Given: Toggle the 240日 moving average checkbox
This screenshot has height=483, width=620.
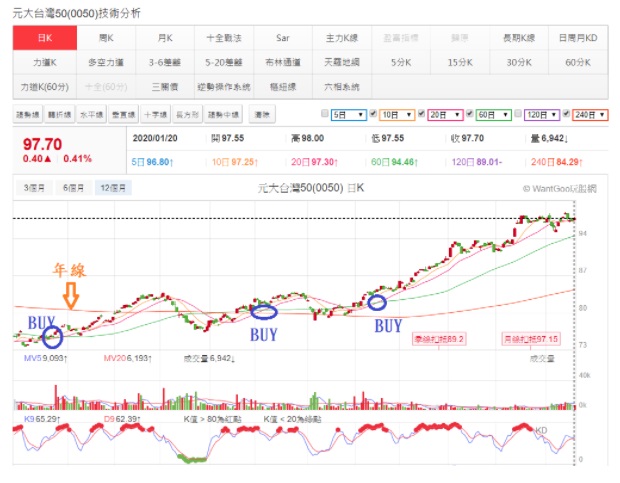Looking at the screenshot, I should (x=566, y=114).
